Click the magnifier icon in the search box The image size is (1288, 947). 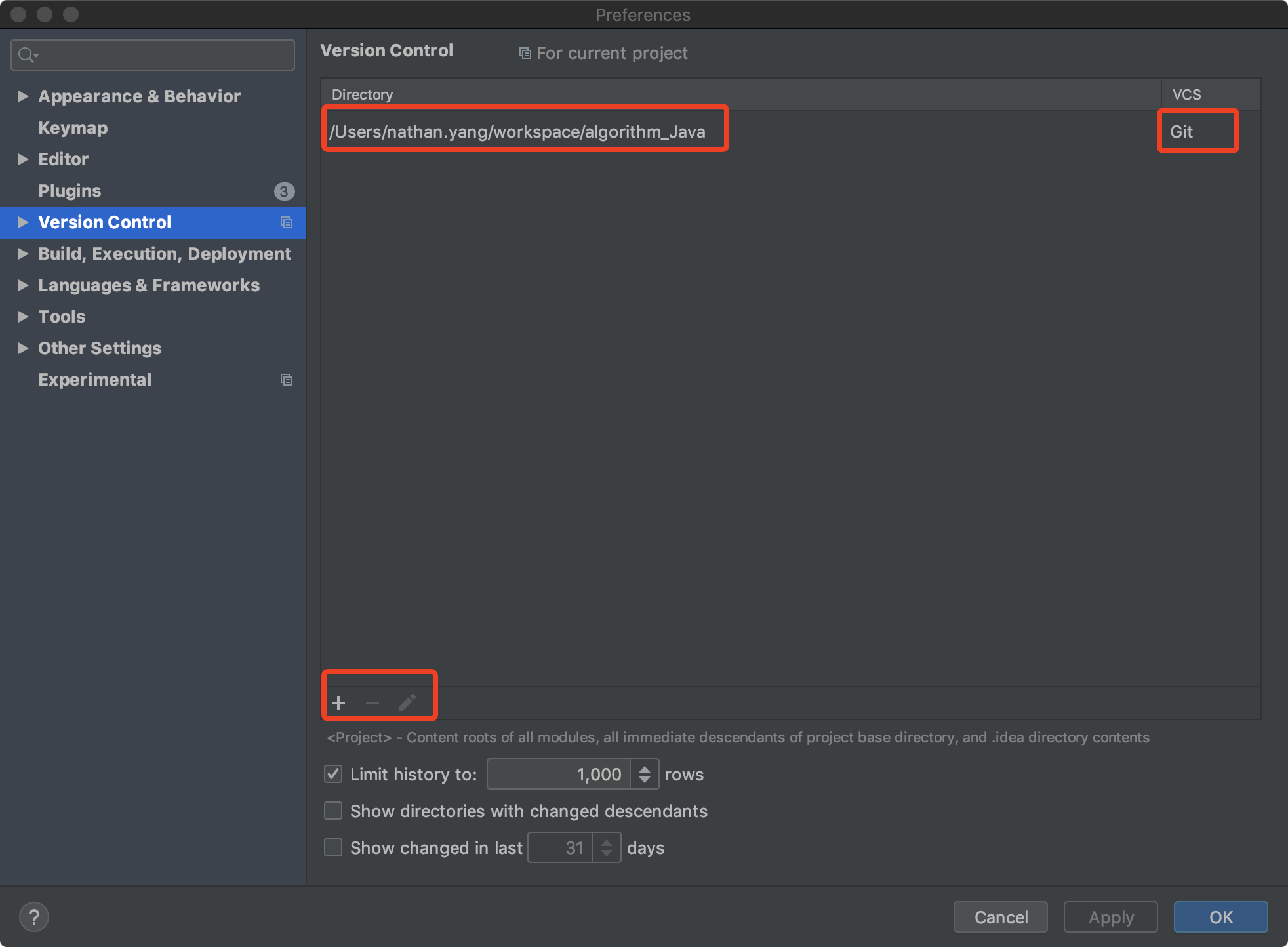tap(27, 55)
